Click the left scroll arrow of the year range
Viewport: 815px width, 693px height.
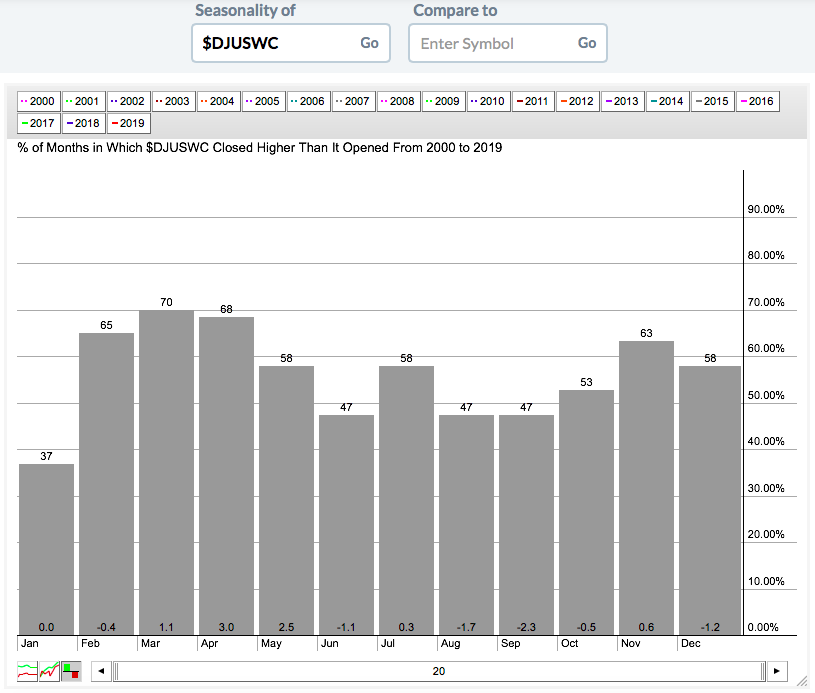(101, 671)
